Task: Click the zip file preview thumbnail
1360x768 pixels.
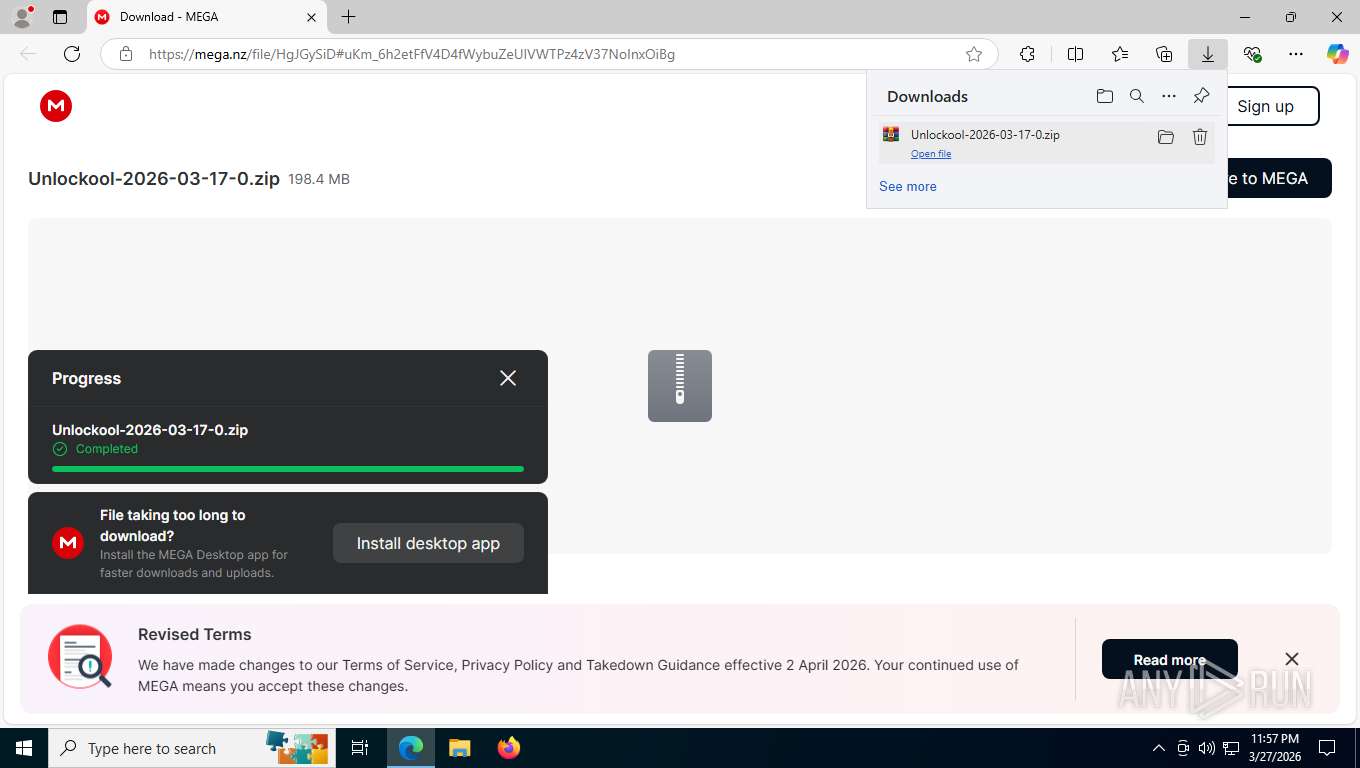Action: point(680,386)
